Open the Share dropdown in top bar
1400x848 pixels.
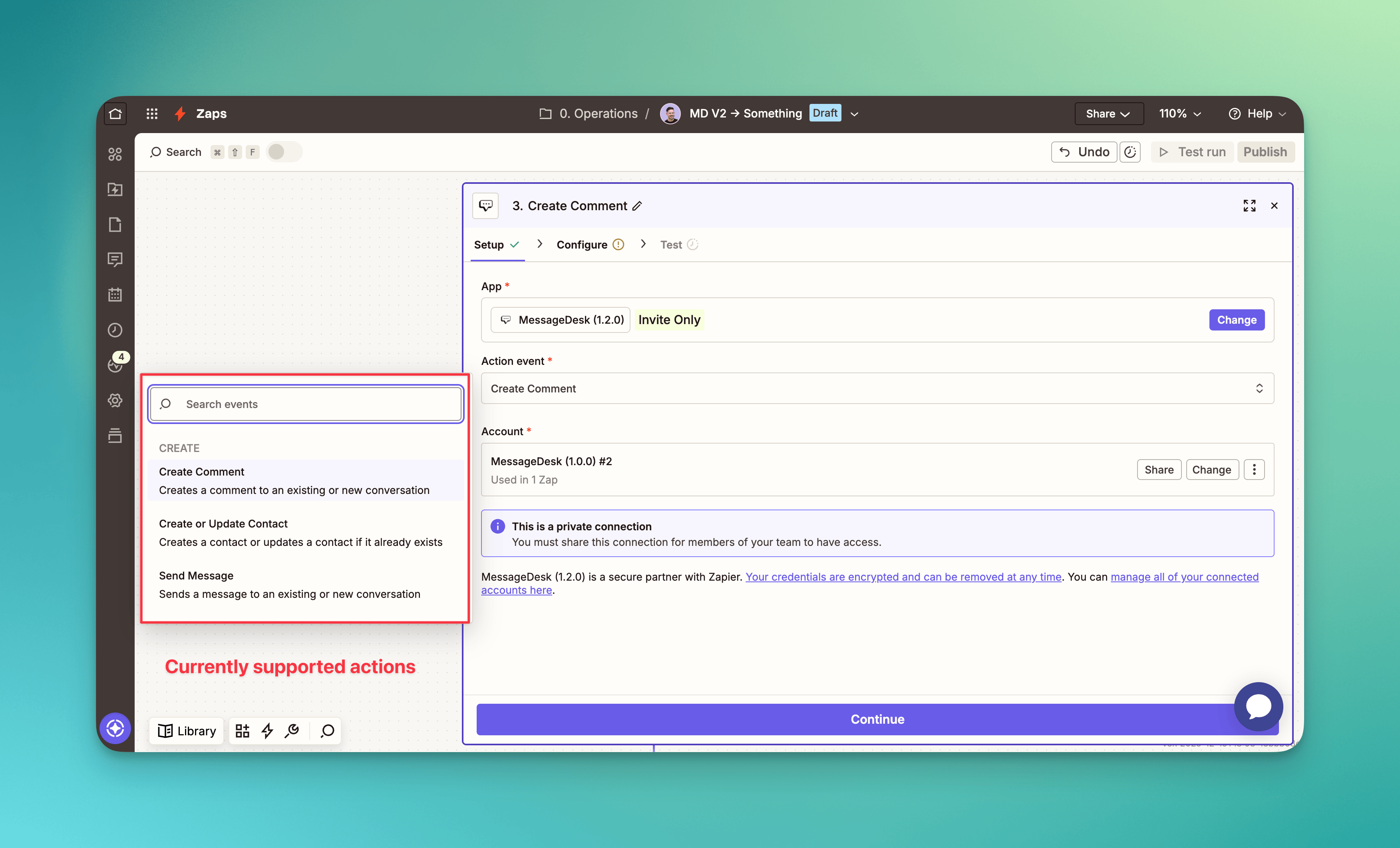pyautogui.click(x=1108, y=113)
